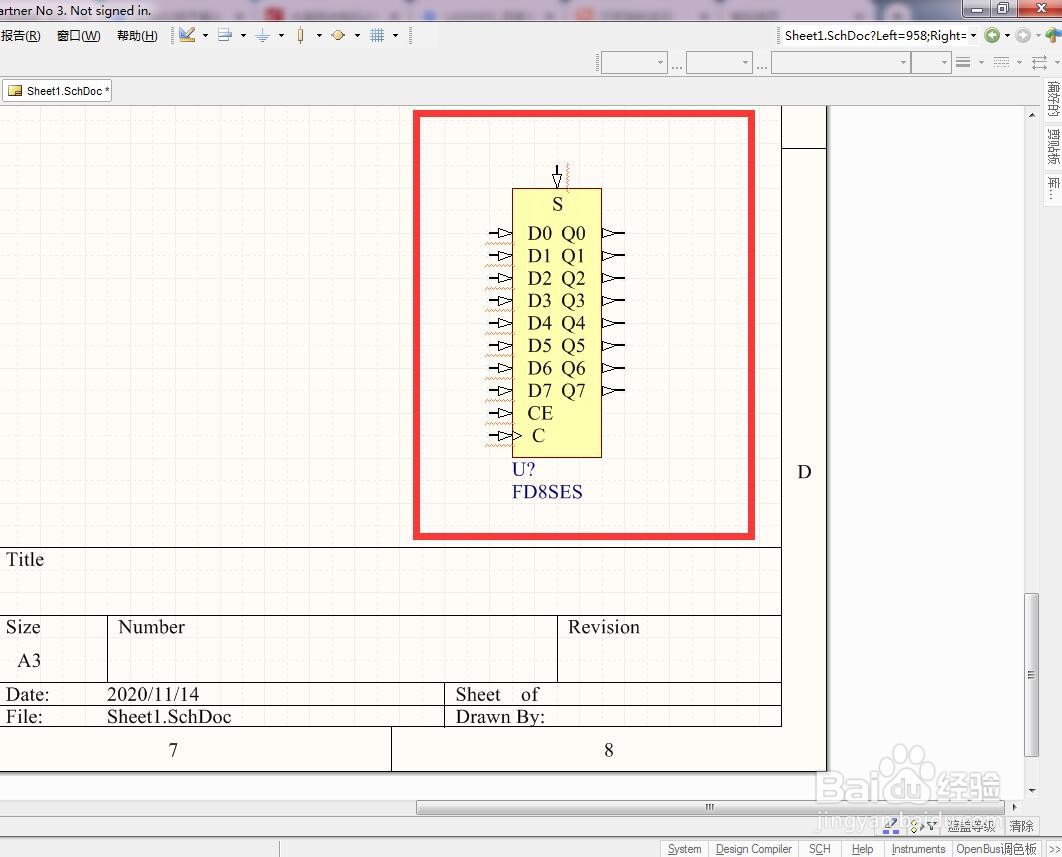The height and width of the screenshot is (857, 1062).
Task: Open the Instruments panel button
Action: click(918, 849)
